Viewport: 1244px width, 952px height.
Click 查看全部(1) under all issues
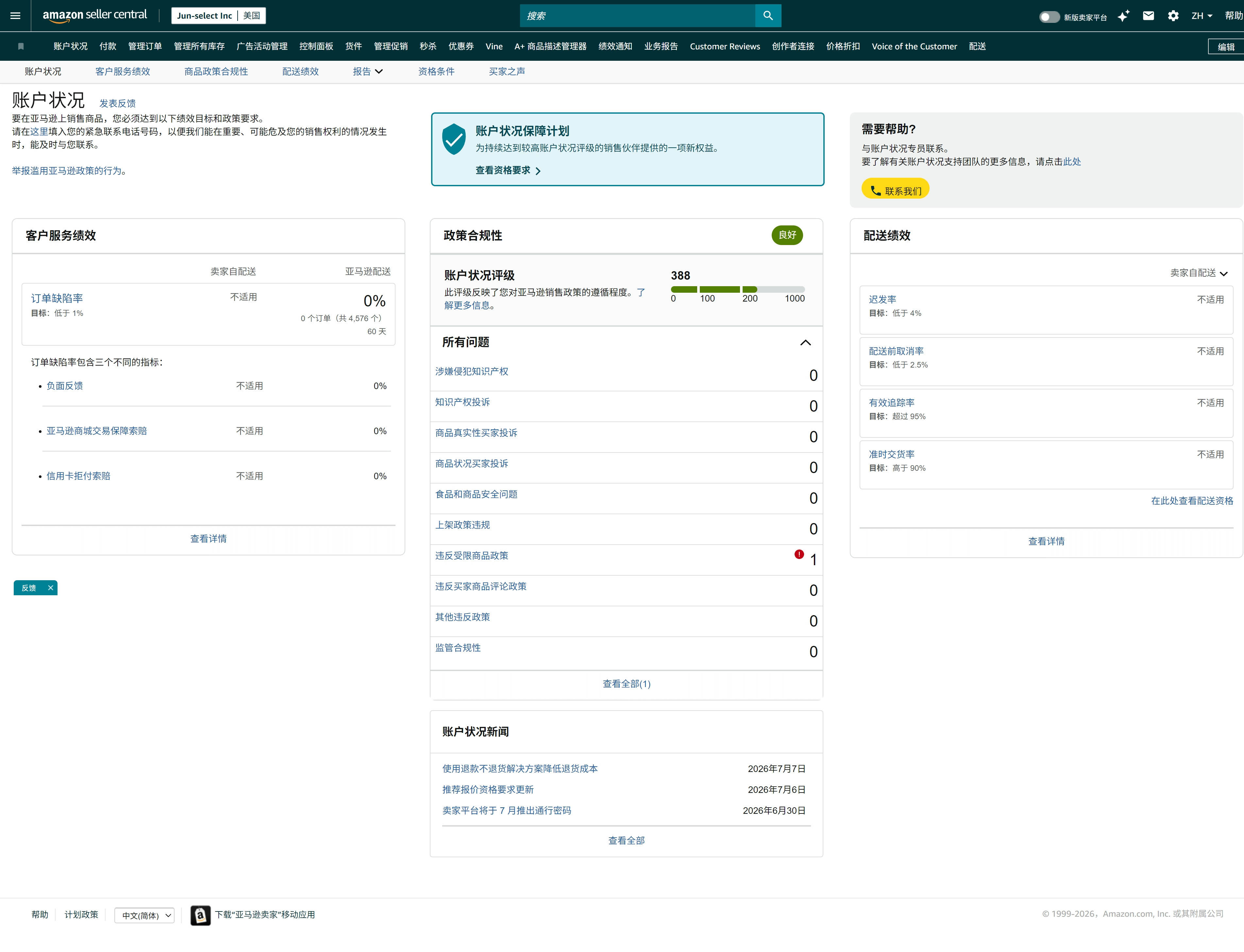pos(627,683)
